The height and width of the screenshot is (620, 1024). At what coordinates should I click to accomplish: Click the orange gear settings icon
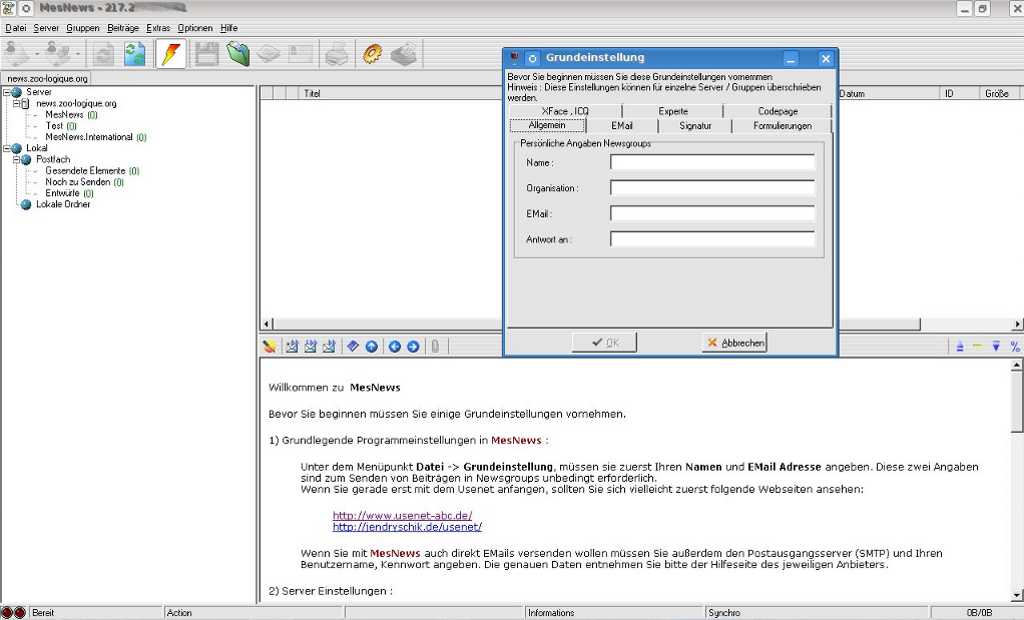click(x=372, y=54)
